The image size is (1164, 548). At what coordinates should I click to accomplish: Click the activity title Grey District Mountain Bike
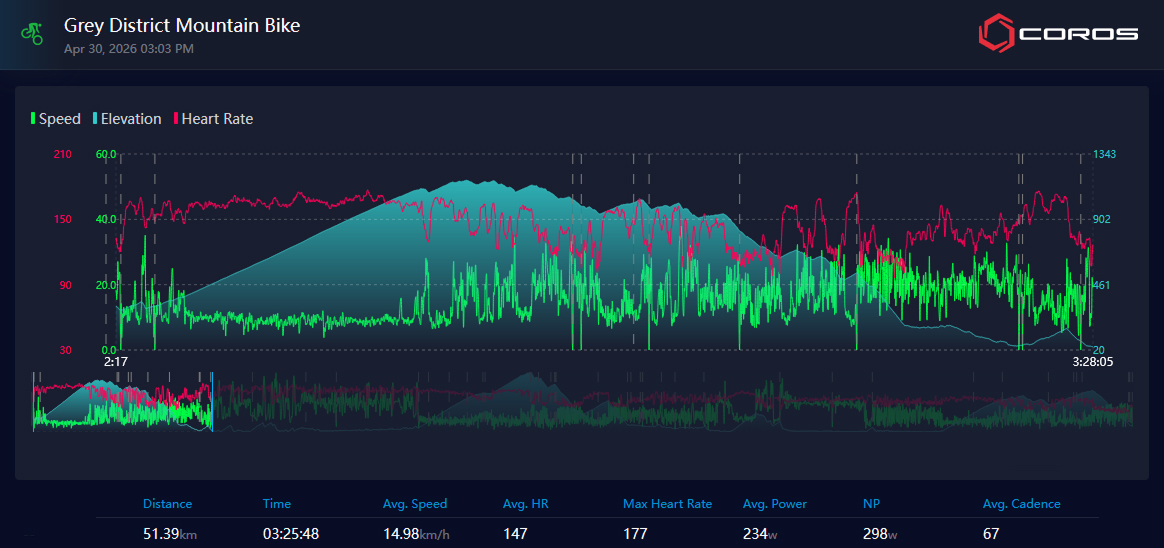pyautogui.click(x=182, y=26)
